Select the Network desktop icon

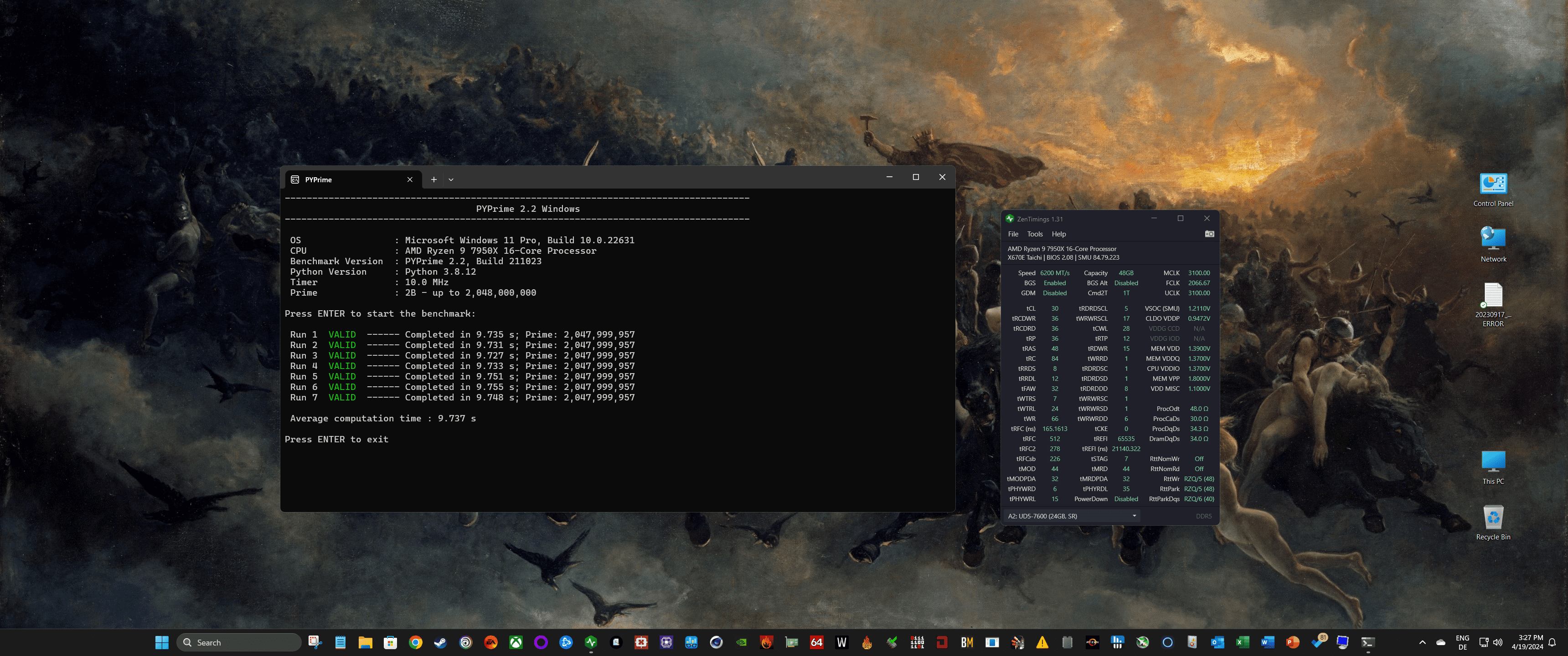pyautogui.click(x=1492, y=245)
